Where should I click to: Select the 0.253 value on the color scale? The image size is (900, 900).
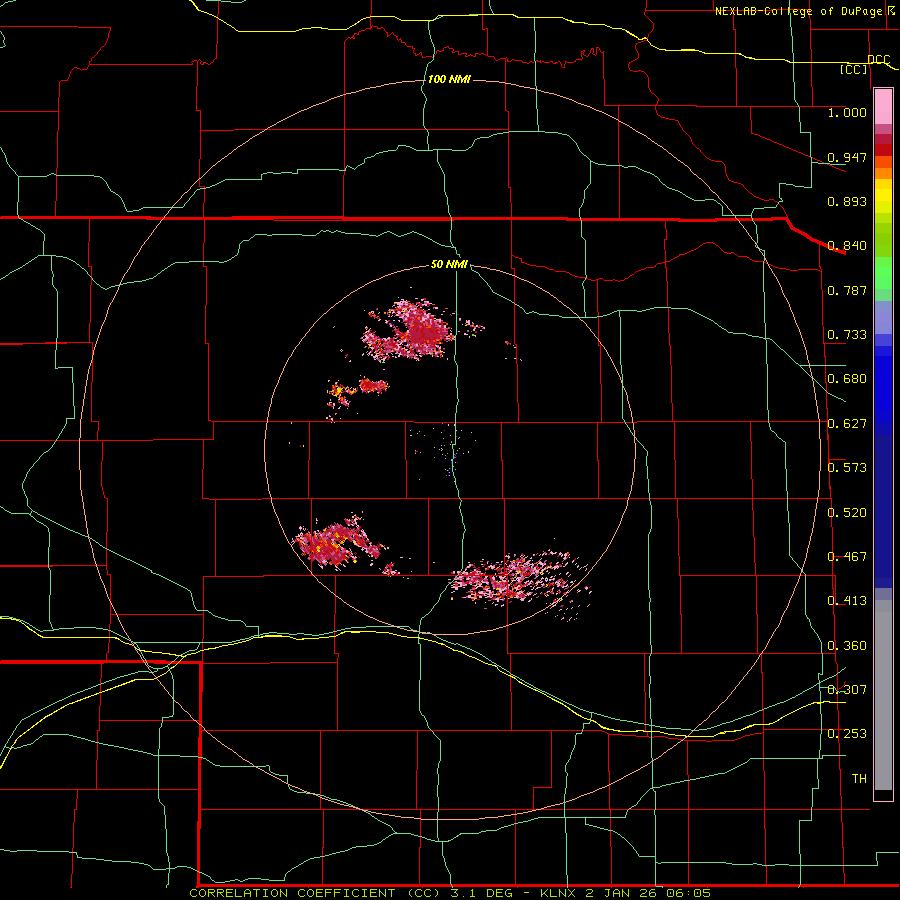(x=847, y=734)
